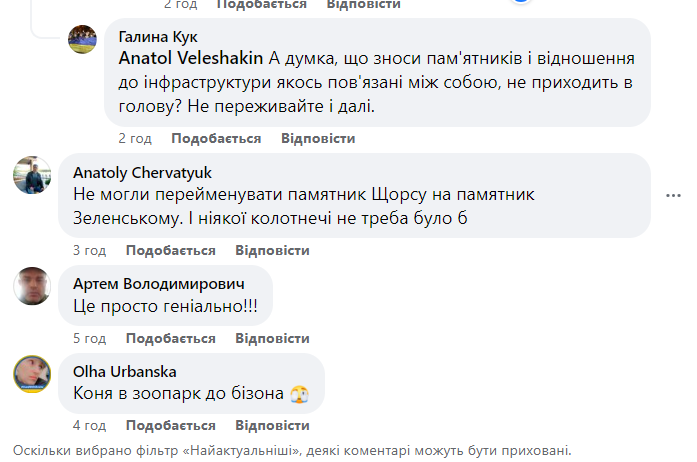Reply to Anatoly Chervatyuk's comment

272,250
